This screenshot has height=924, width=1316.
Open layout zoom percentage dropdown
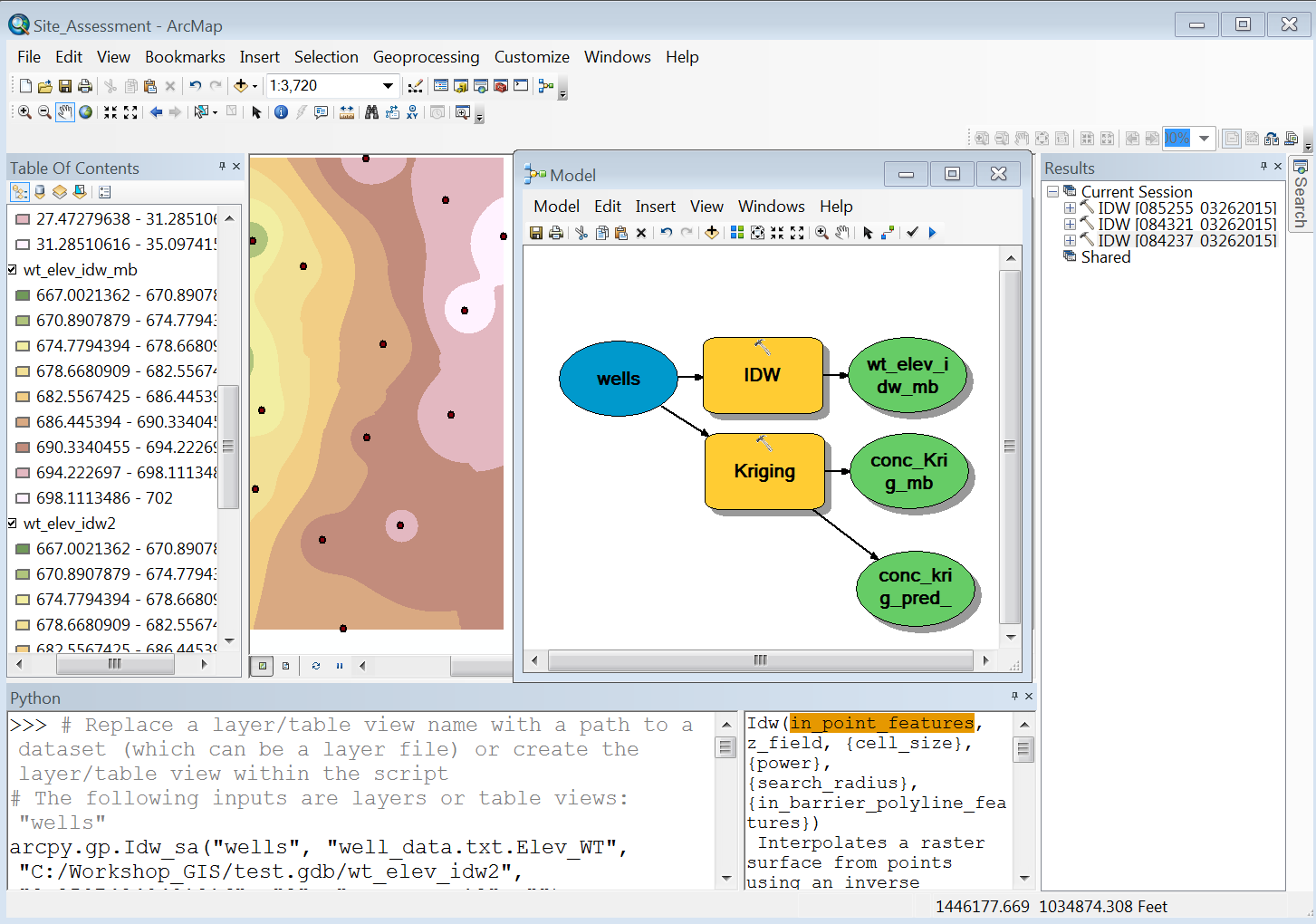tap(1204, 139)
